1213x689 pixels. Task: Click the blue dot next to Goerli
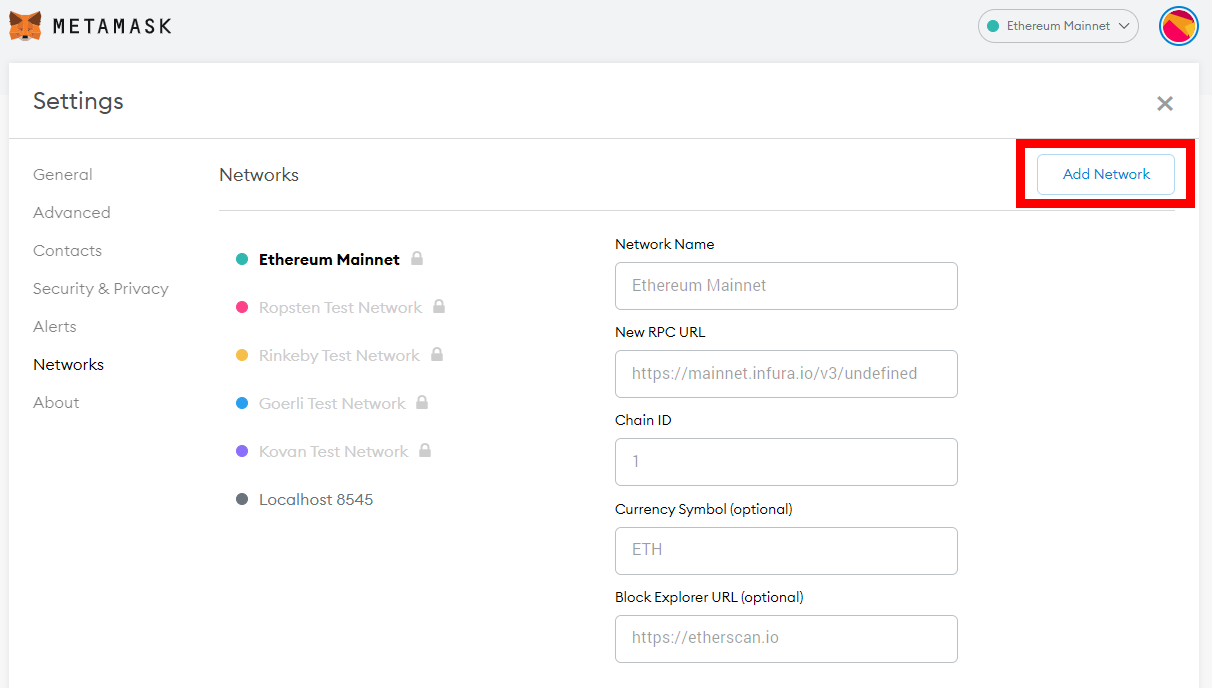click(x=242, y=403)
